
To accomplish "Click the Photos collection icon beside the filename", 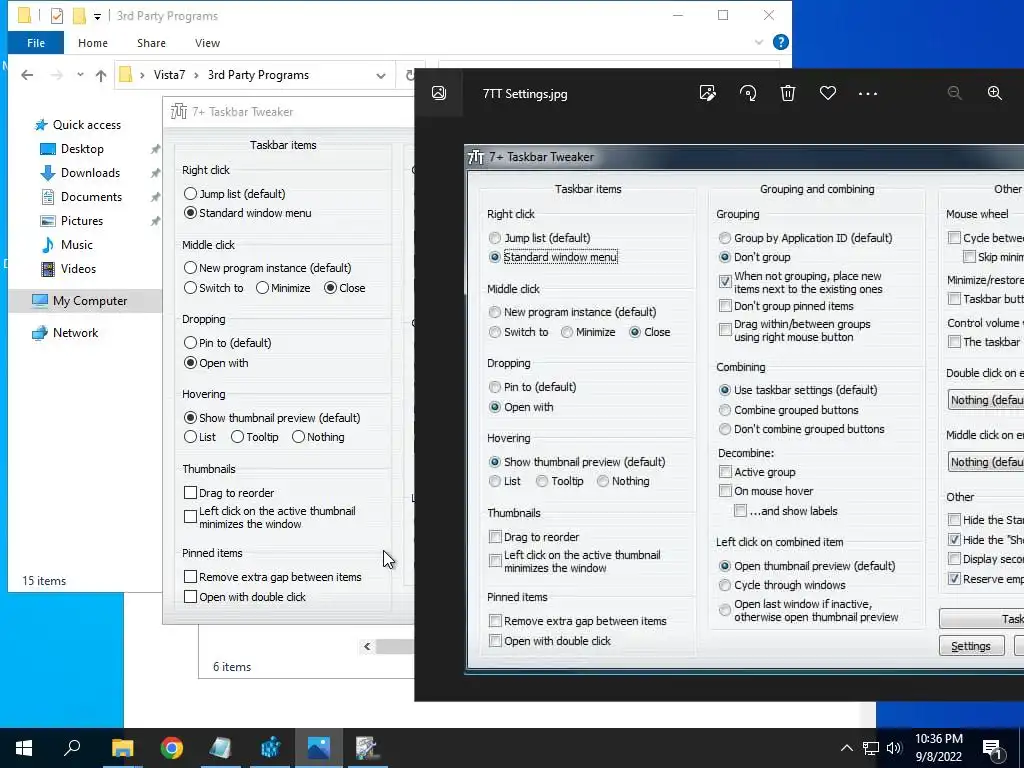I will pyautogui.click(x=439, y=93).
